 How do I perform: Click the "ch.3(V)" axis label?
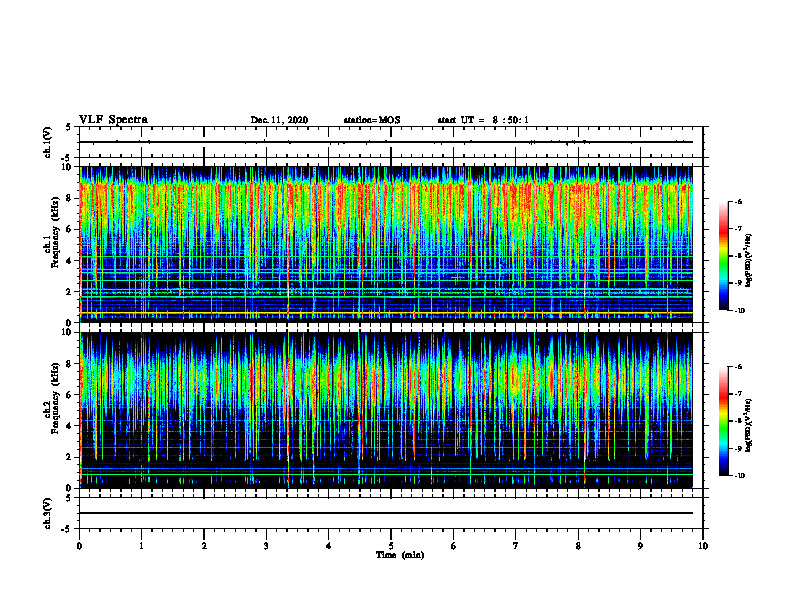pos(48,513)
